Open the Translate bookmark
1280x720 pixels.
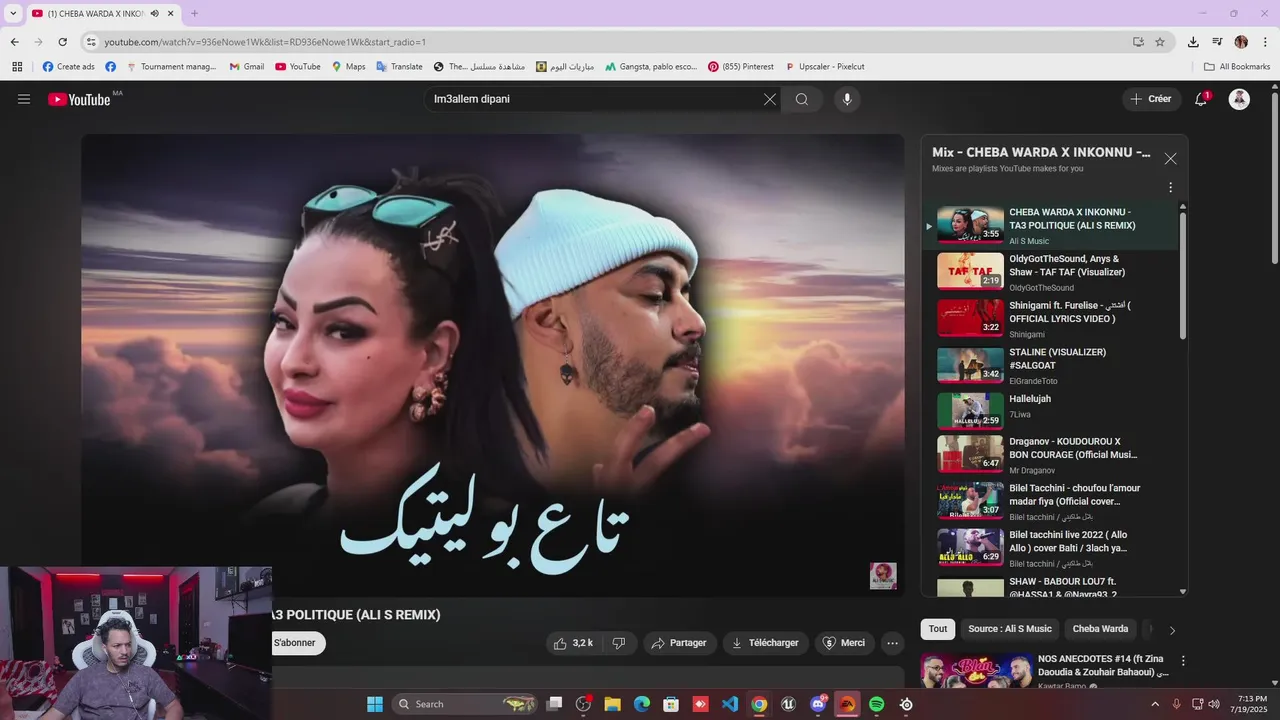click(x=399, y=67)
